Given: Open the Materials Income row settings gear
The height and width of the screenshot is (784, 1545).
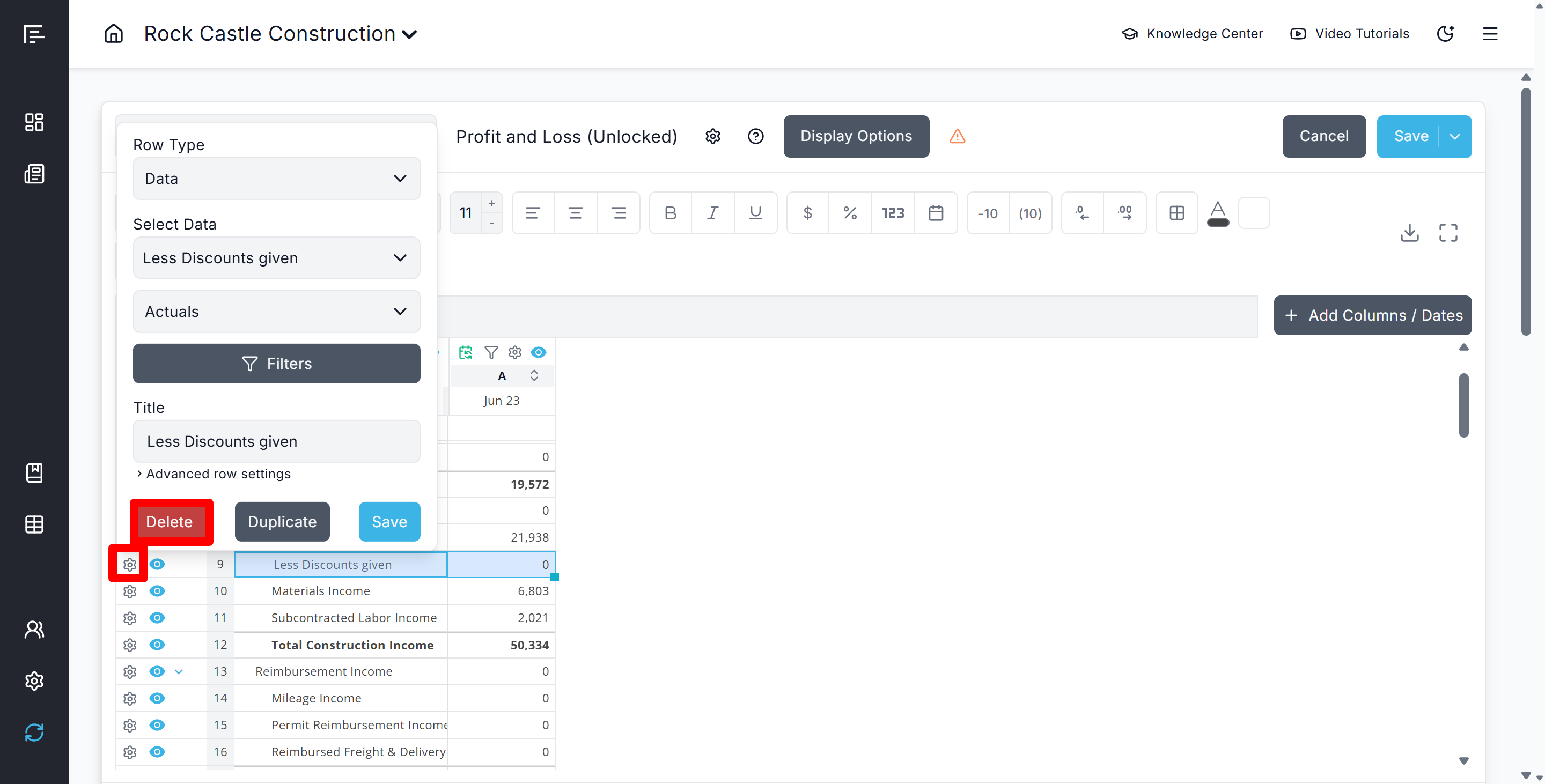Looking at the screenshot, I should 129,591.
